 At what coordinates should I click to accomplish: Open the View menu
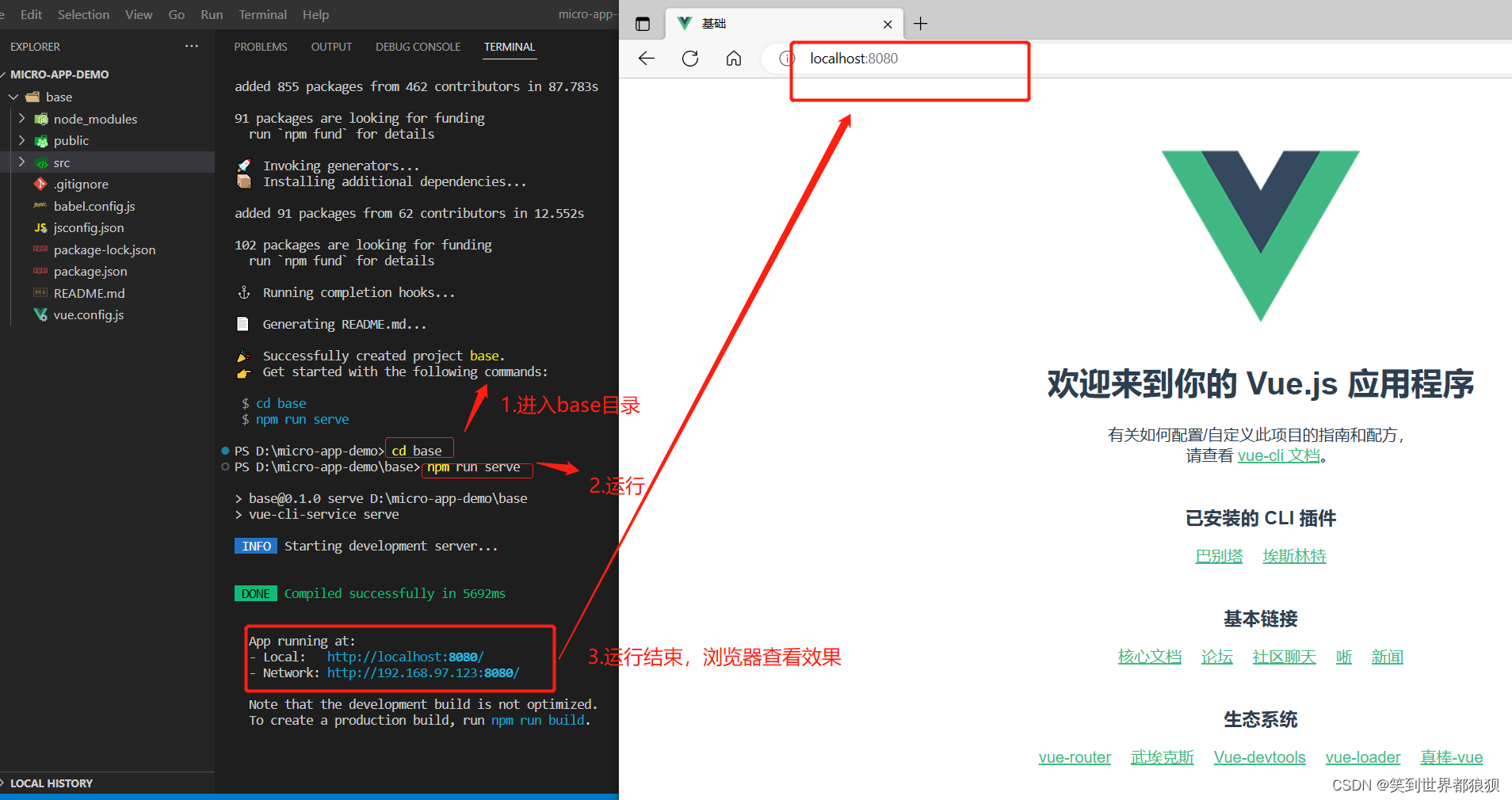click(x=139, y=14)
